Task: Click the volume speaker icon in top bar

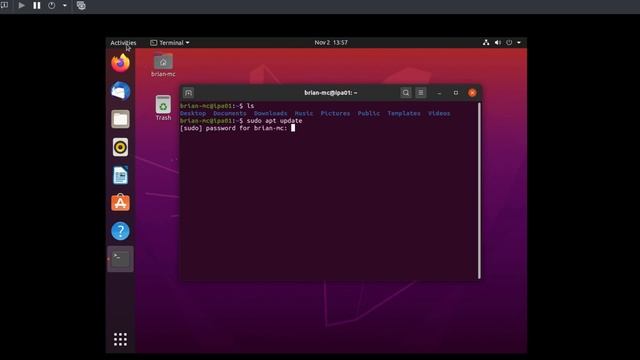Action: [498, 42]
